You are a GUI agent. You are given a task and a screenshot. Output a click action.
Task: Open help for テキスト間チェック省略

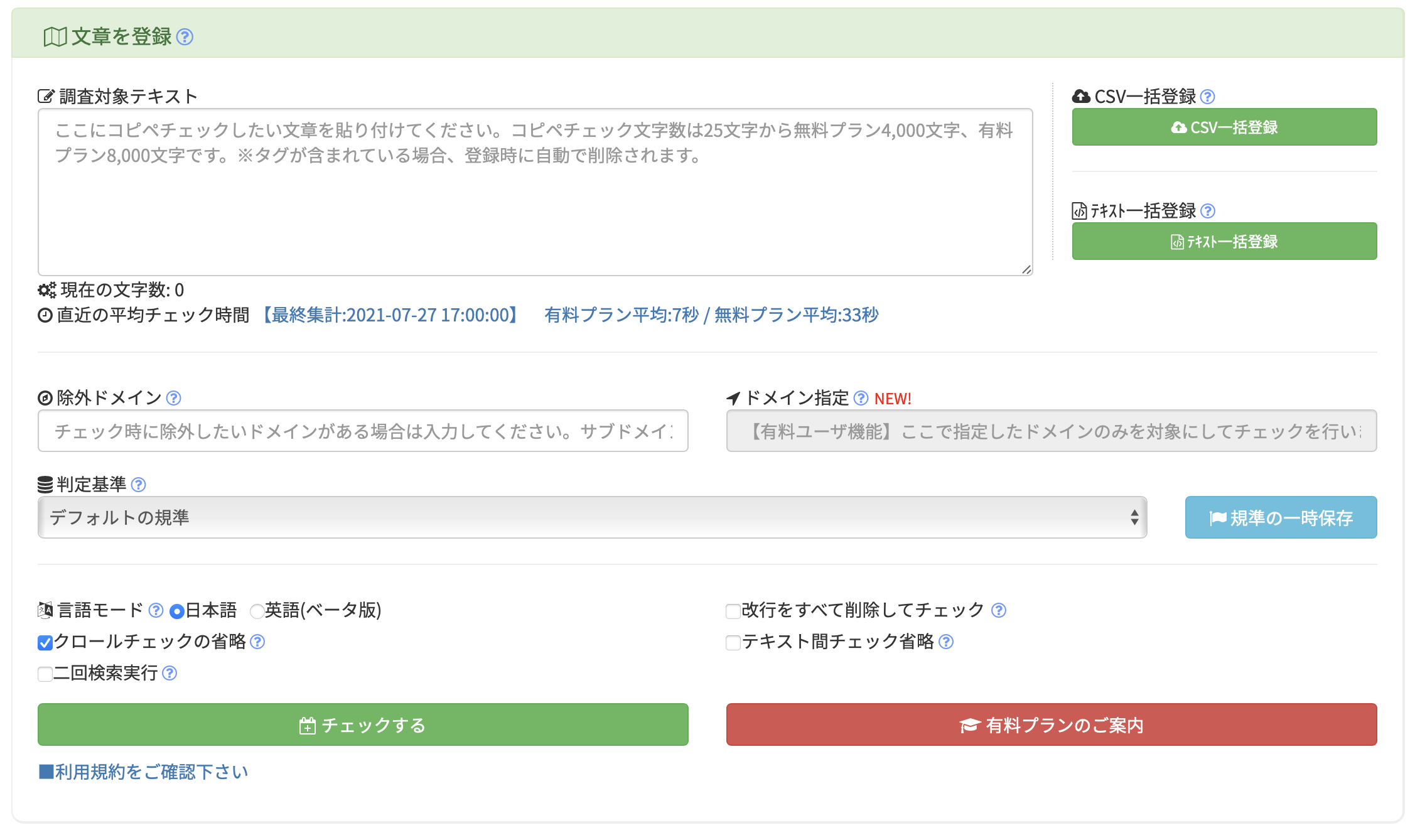946,642
